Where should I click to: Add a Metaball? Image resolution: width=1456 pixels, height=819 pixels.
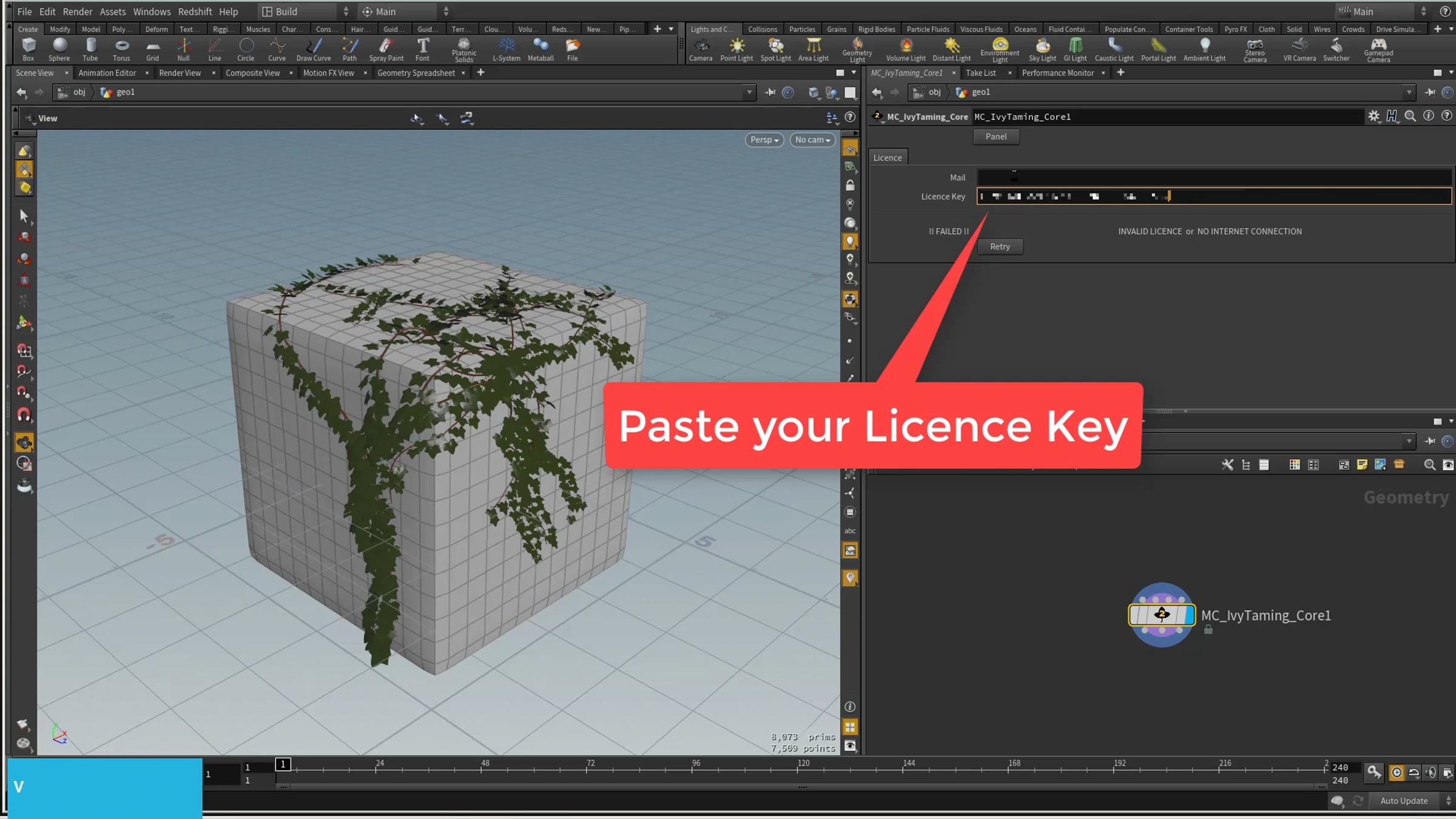click(x=541, y=49)
